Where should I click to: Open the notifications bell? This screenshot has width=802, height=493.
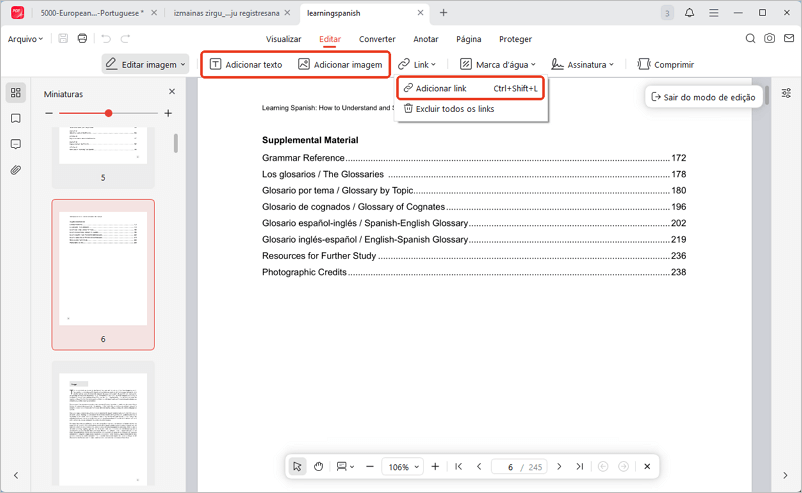(x=689, y=13)
